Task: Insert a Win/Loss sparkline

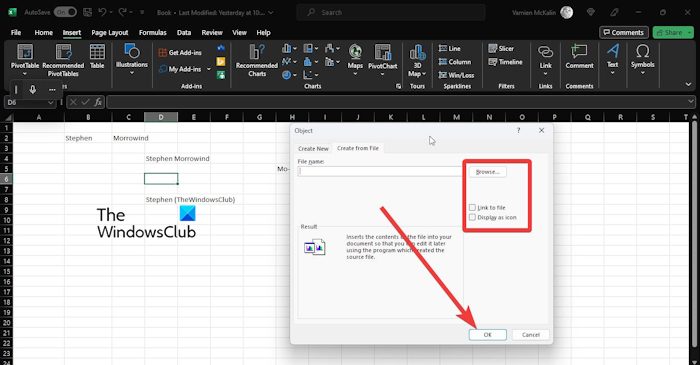Action: pyautogui.click(x=456, y=75)
